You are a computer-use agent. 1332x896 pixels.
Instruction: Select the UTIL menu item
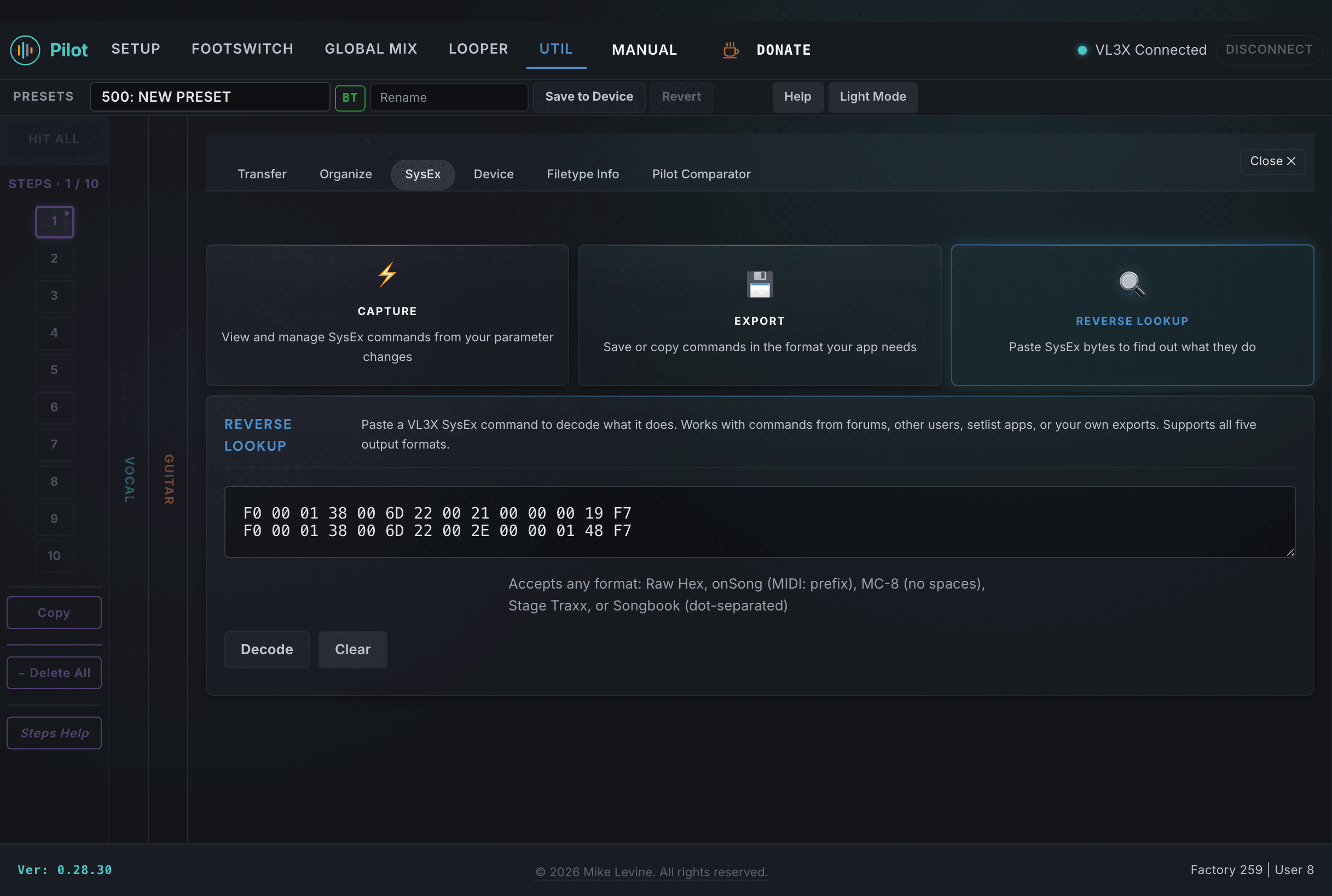coord(556,49)
